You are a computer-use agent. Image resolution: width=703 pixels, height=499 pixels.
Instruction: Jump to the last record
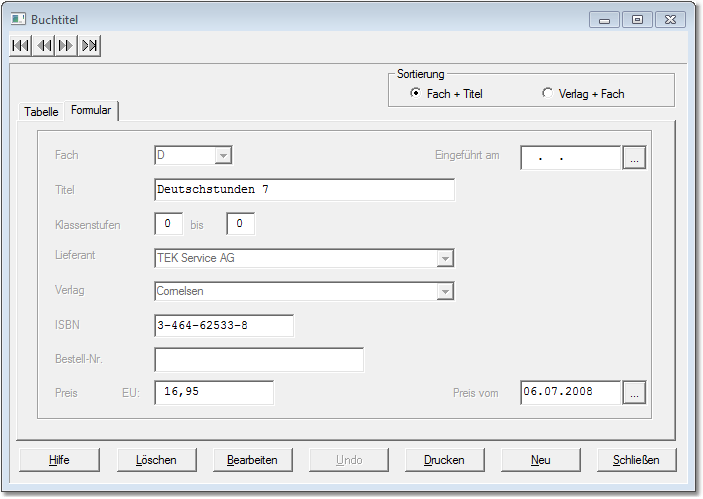pyautogui.click(x=90, y=46)
